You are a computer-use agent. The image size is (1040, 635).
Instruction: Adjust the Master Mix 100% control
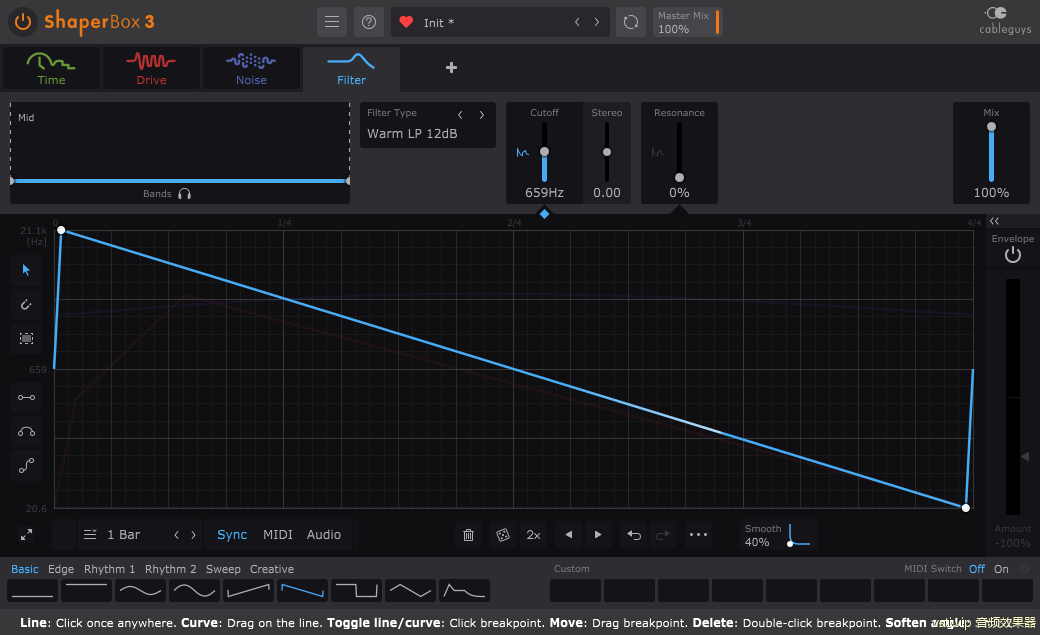click(x=687, y=22)
